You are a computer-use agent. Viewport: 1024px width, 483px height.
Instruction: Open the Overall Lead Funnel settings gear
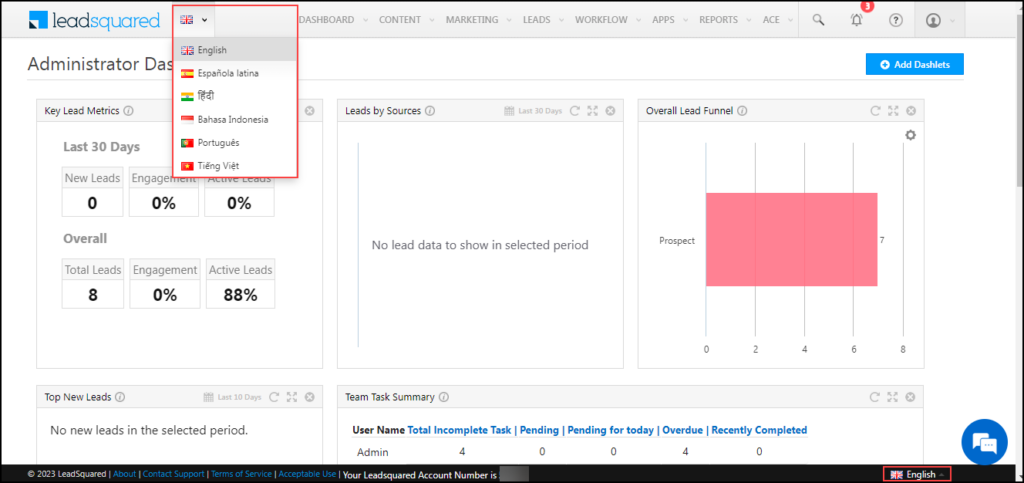[910, 135]
